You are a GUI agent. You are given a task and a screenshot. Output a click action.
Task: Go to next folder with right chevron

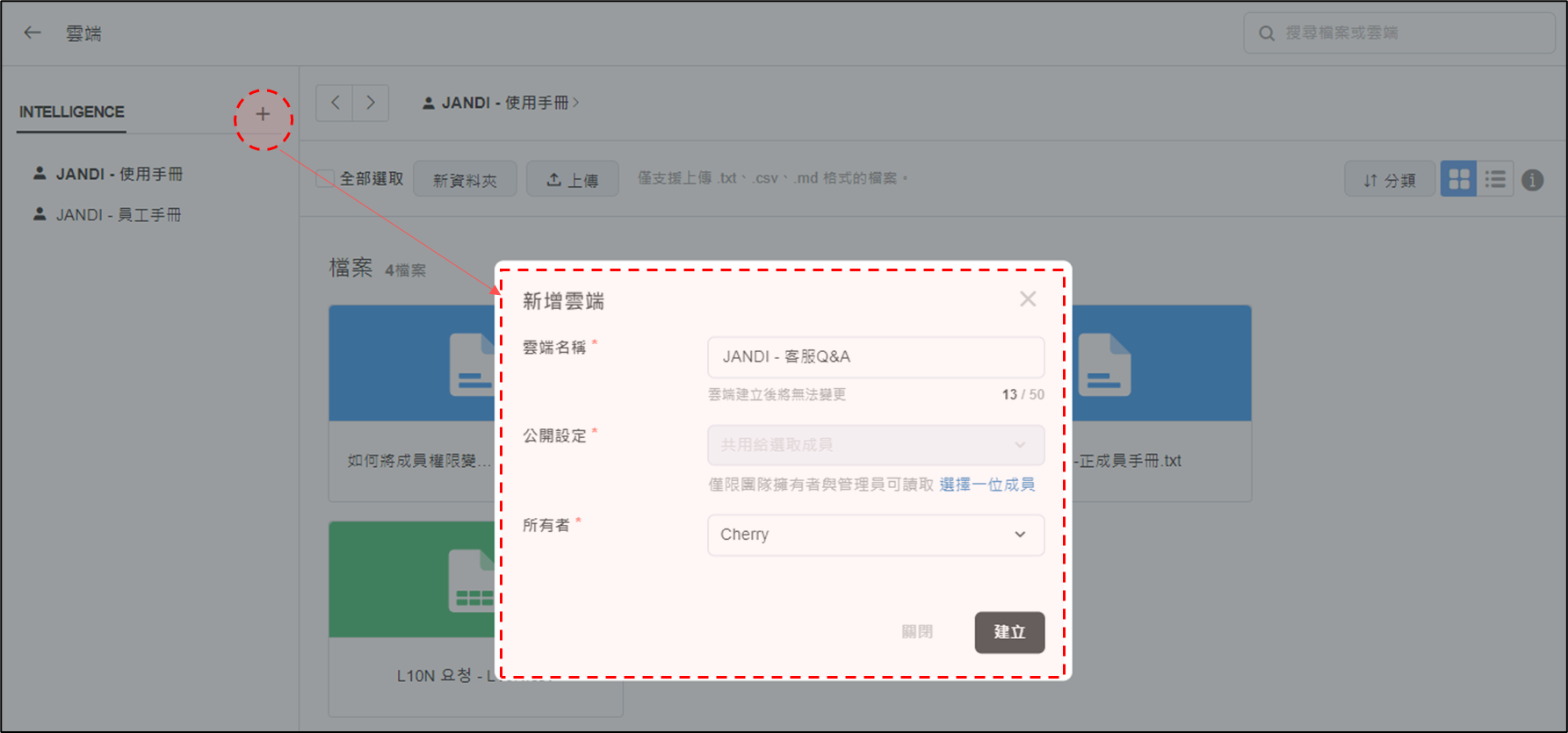pyautogui.click(x=371, y=103)
